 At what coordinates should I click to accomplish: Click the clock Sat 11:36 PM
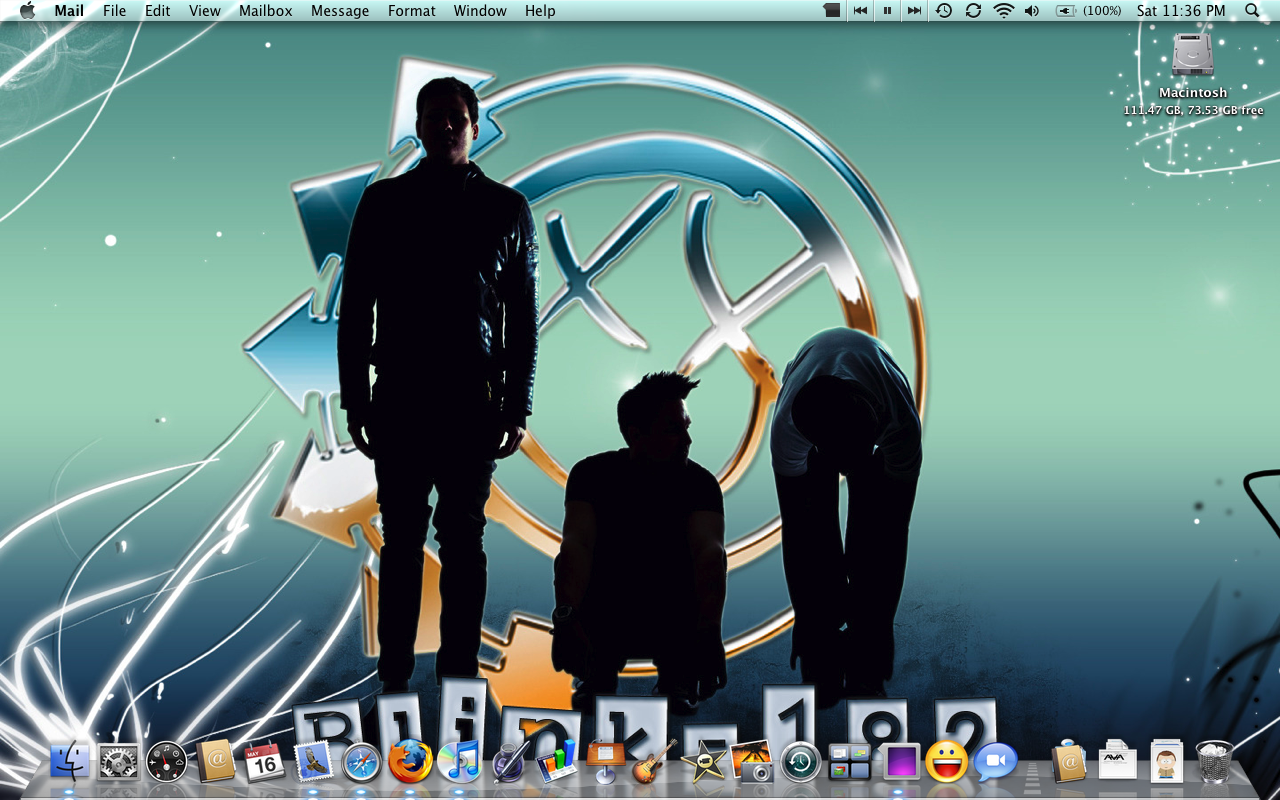pos(1181,11)
